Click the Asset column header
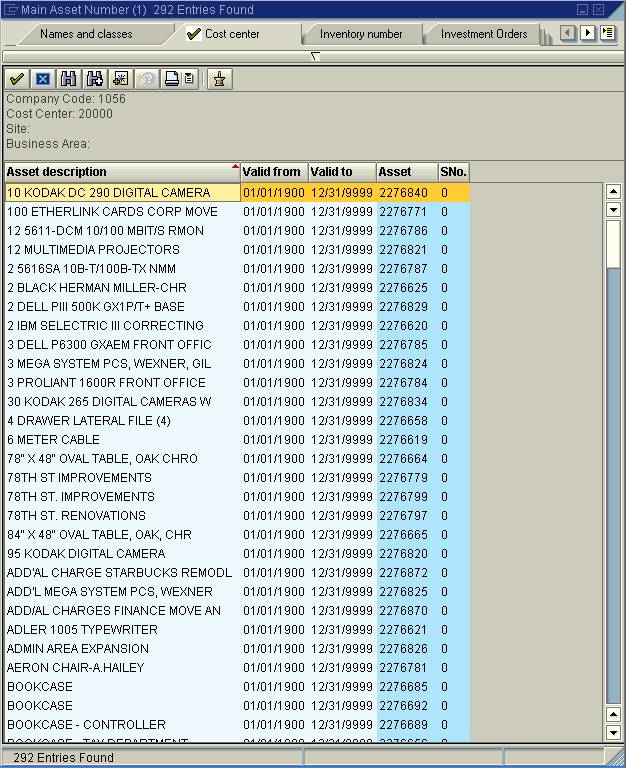Viewport: 626px width, 768px height. pos(407,172)
